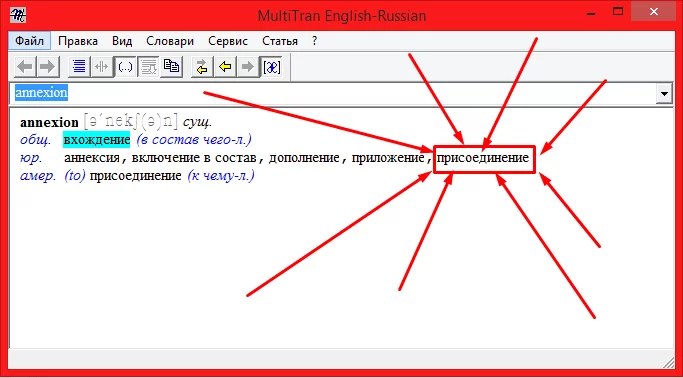Click присоединение in the юр. row
Image resolution: width=683 pixels, height=378 pixels.
pos(483,158)
